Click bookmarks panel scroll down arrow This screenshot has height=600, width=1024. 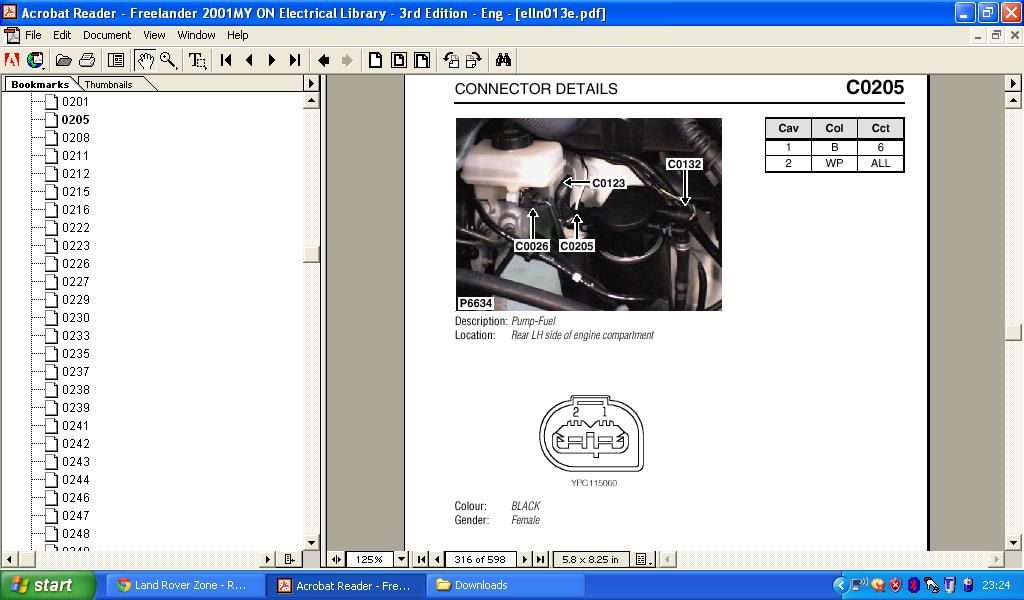312,543
